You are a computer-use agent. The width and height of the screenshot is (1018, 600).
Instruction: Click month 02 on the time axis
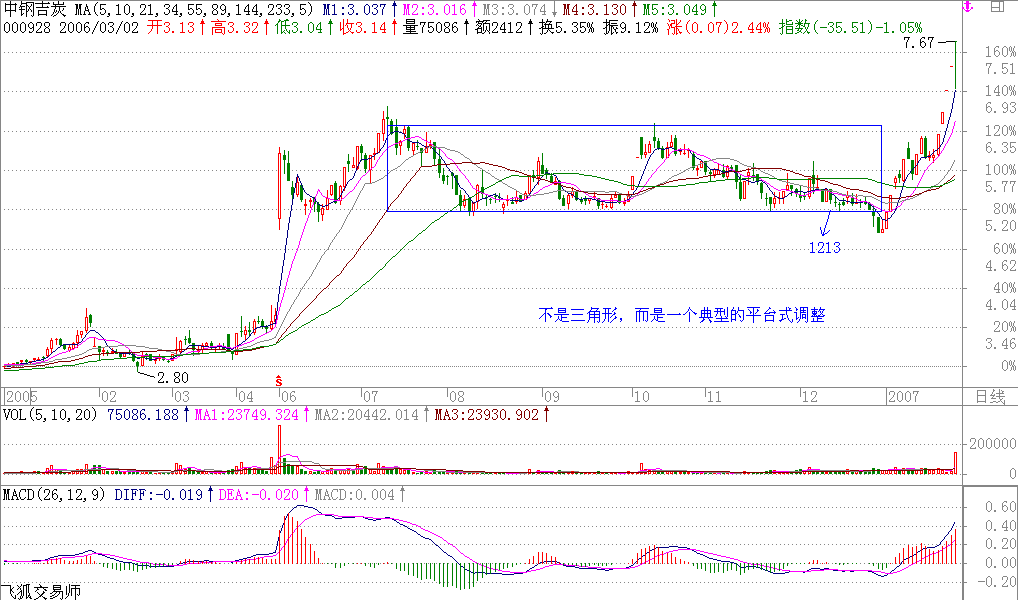pos(108,396)
